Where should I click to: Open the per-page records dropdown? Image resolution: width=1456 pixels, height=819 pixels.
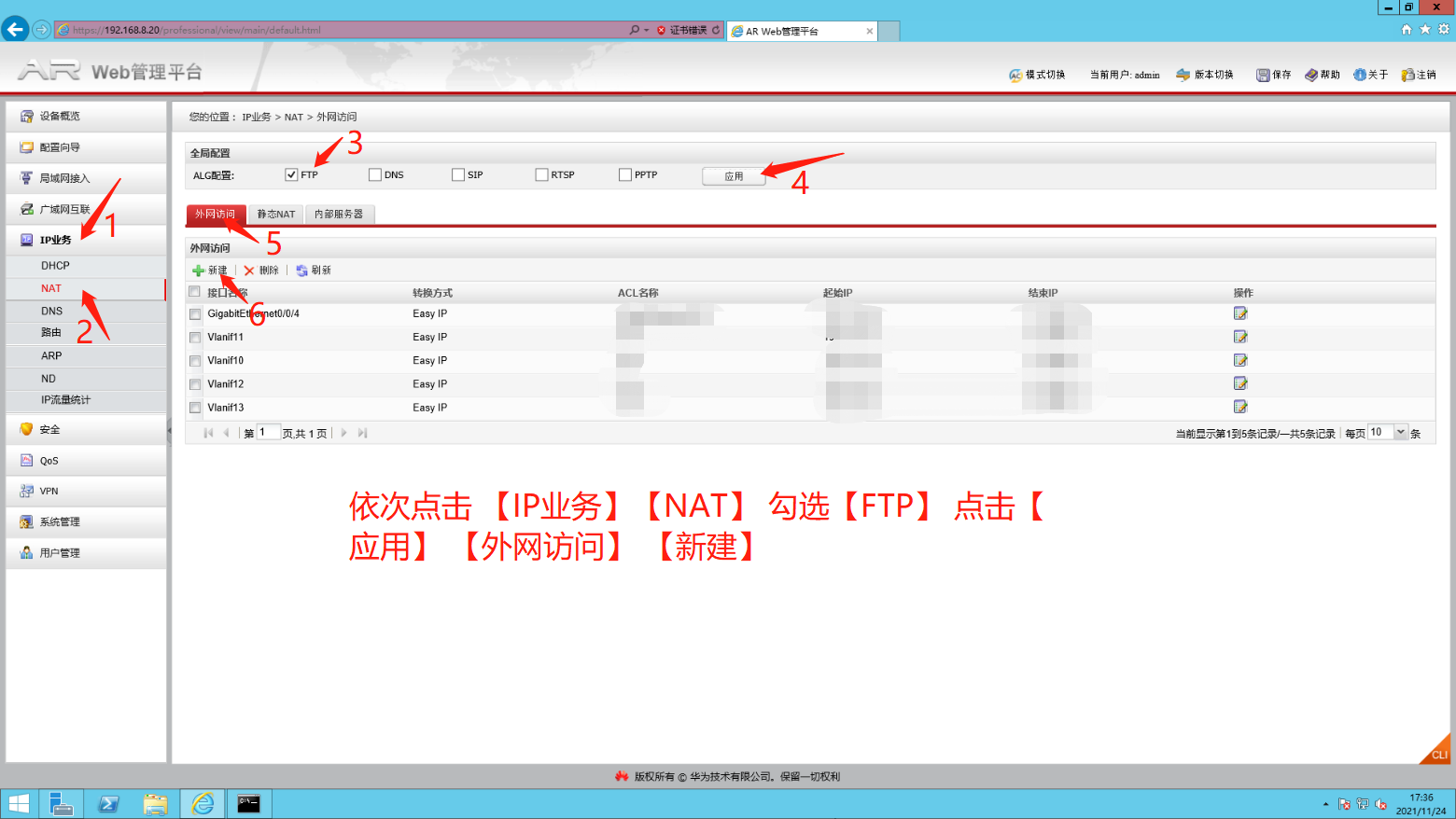1400,432
